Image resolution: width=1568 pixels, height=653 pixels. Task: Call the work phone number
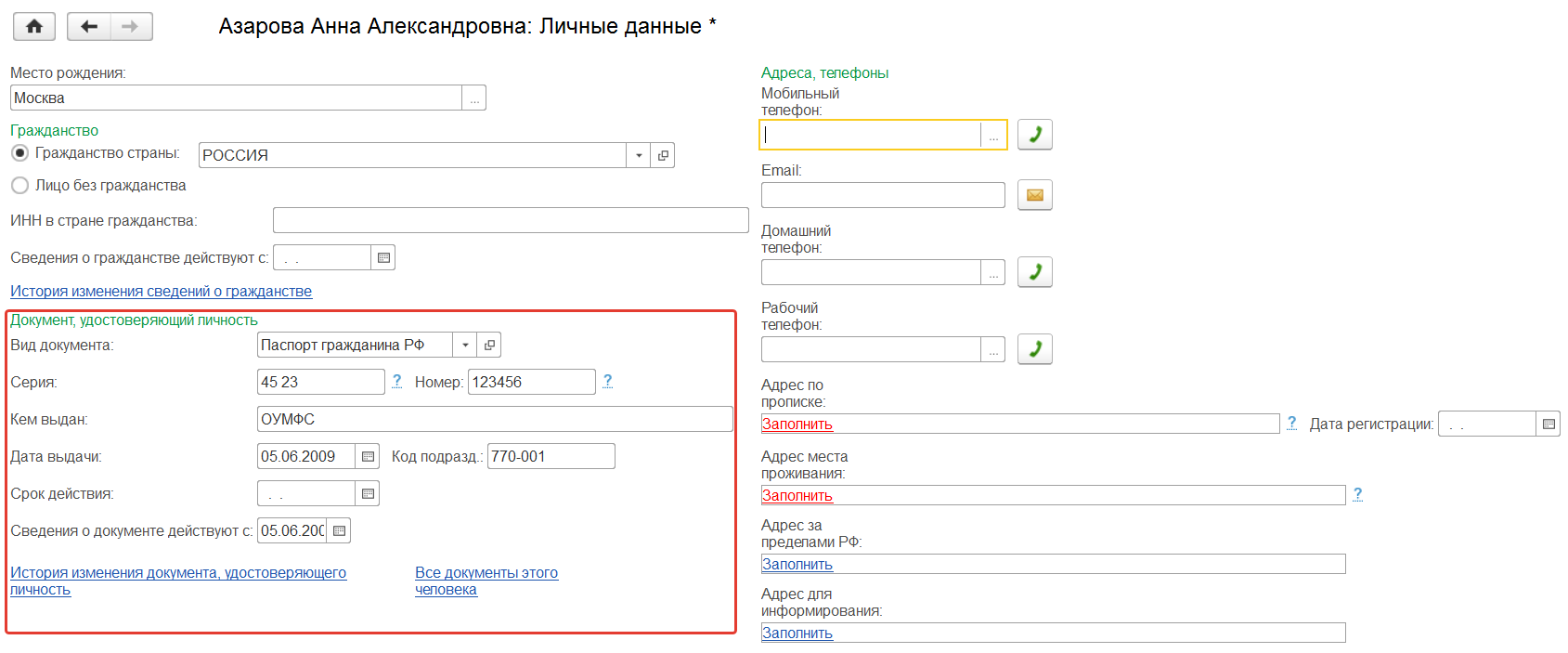coord(1034,349)
